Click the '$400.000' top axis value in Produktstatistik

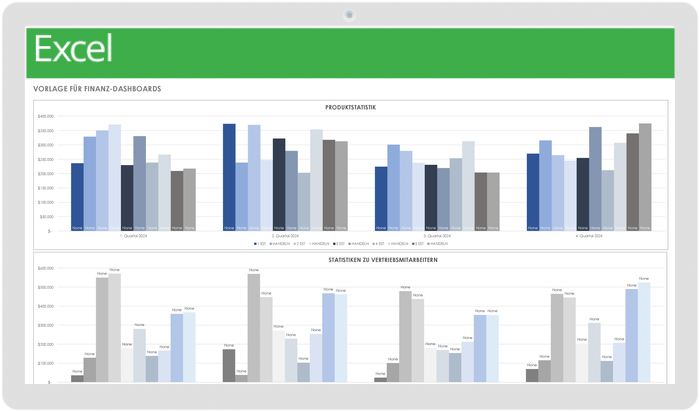pyautogui.click(x=46, y=117)
